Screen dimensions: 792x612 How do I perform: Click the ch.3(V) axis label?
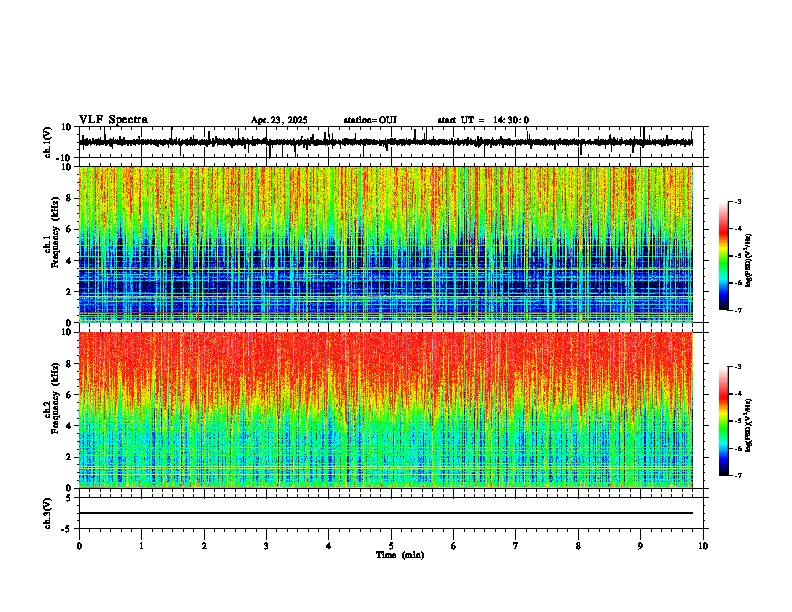[48, 513]
